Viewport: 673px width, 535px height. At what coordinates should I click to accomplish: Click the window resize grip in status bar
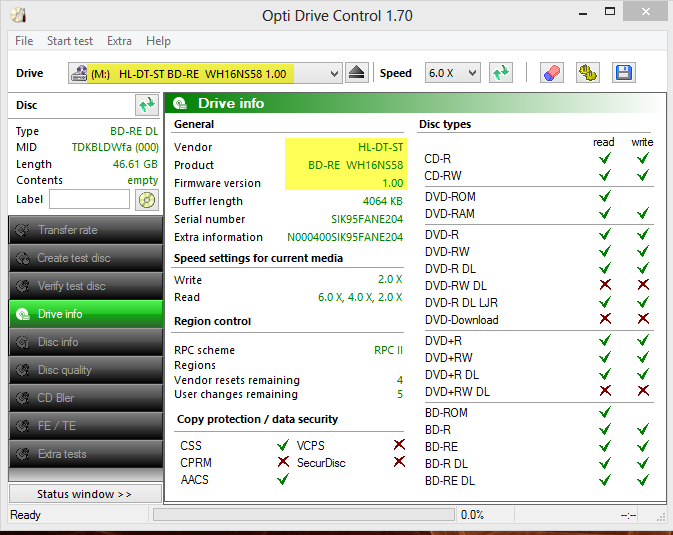[661, 517]
